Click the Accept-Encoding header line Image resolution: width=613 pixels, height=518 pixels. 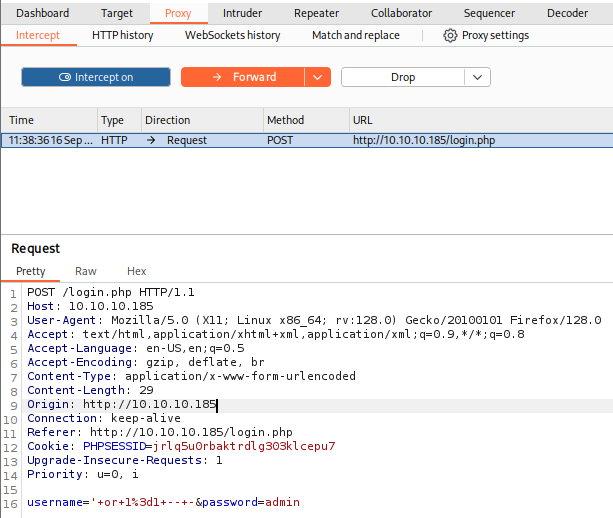click(146, 362)
